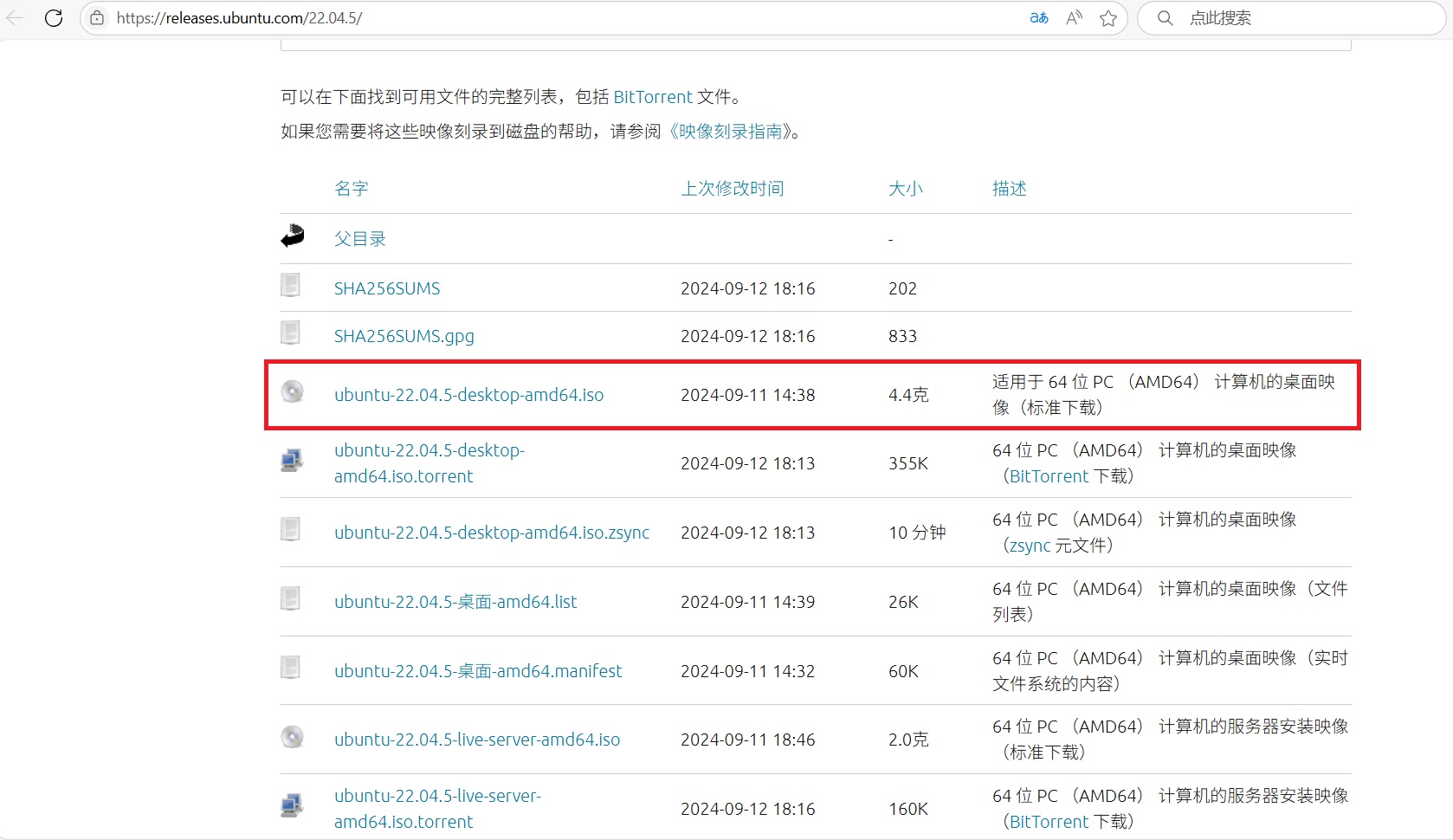Screen dimensions: 1453x840
Task: Download ubuntu-22.04.5-live-server-amd64.iso
Action: (476, 740)
